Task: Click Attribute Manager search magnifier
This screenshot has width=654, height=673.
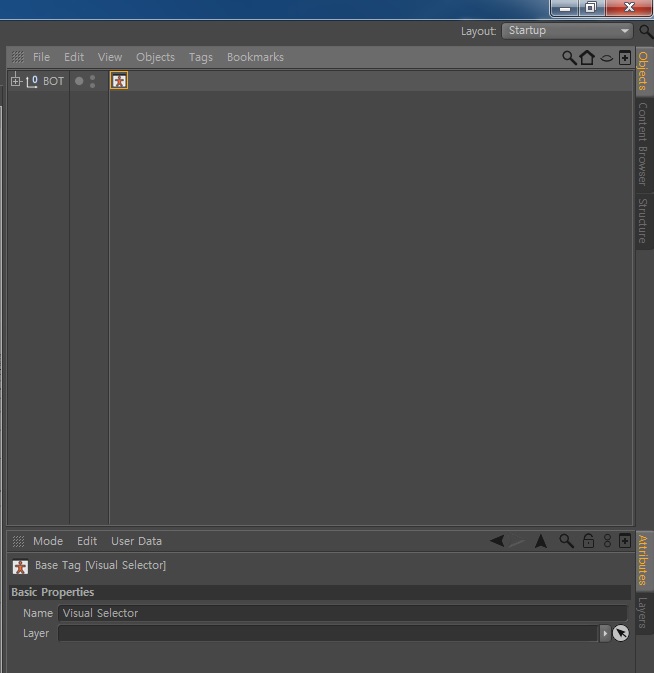Action: point(566,541)
